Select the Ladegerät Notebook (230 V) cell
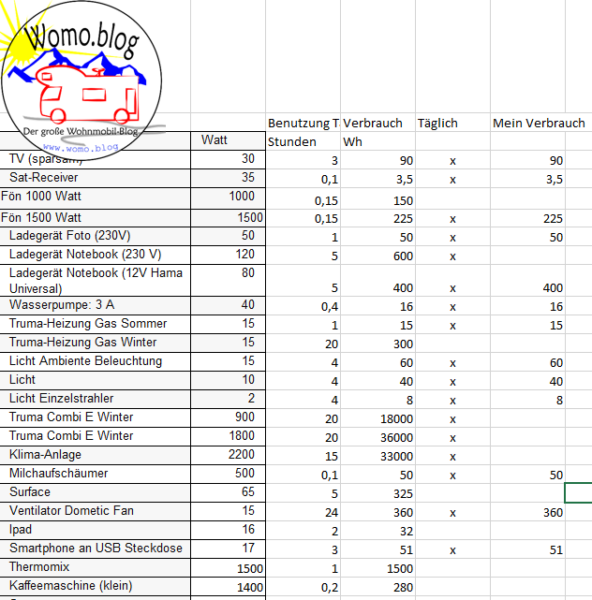 point(95,255)
